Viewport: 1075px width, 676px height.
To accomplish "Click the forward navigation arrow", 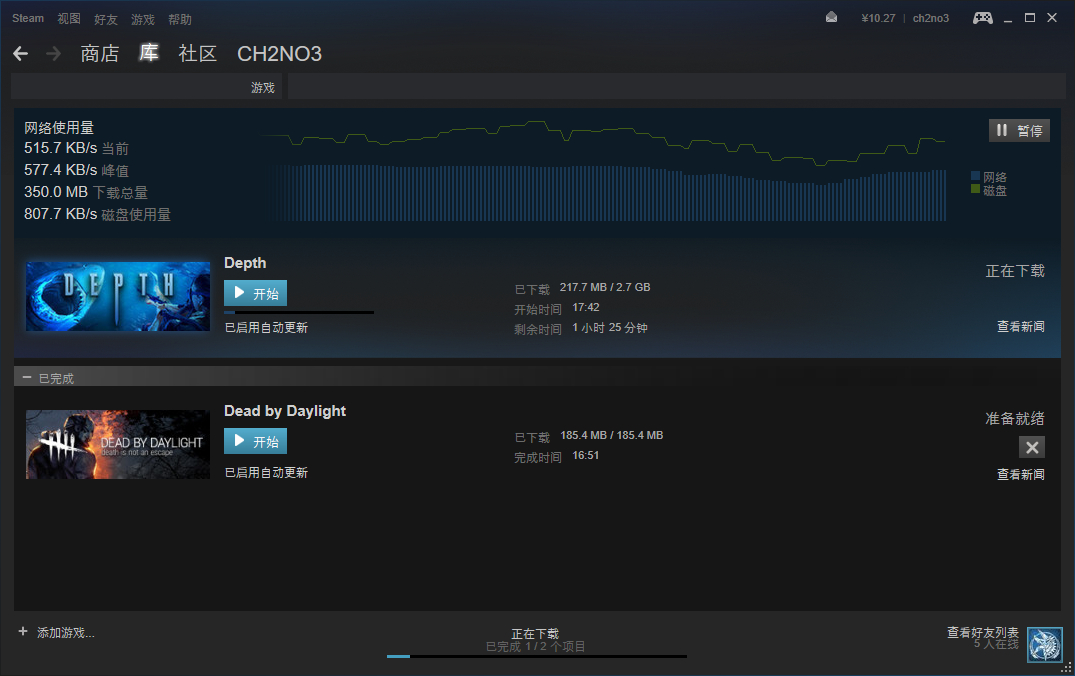I will pyautogui.click(x=53, y=53).
